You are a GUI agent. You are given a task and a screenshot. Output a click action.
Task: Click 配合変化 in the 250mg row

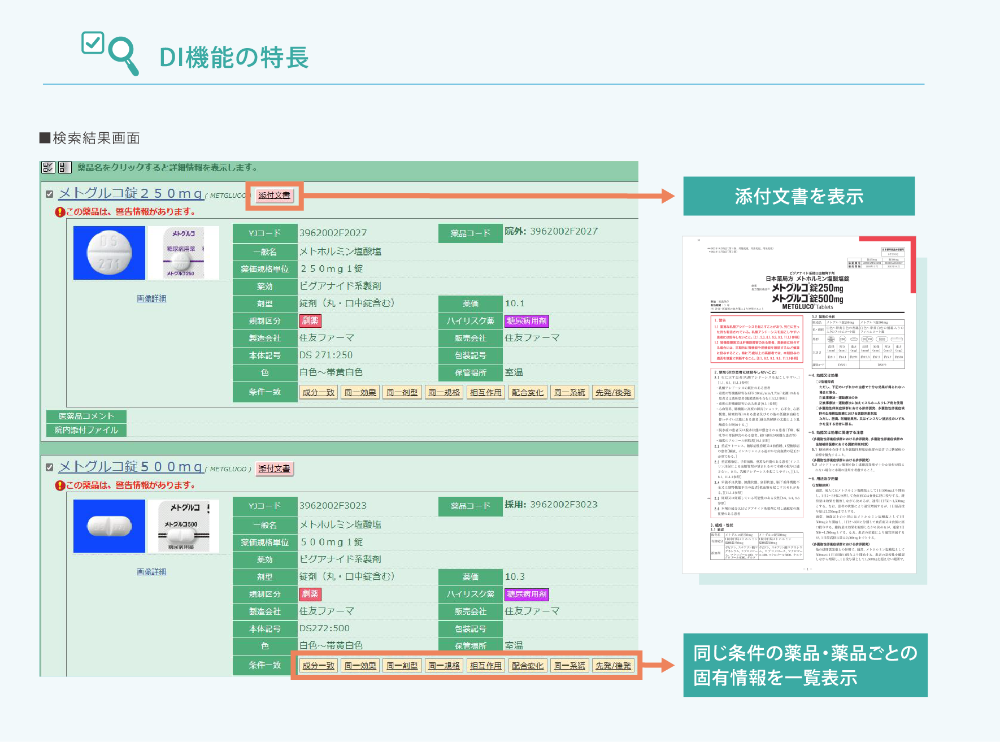point(527,392)
